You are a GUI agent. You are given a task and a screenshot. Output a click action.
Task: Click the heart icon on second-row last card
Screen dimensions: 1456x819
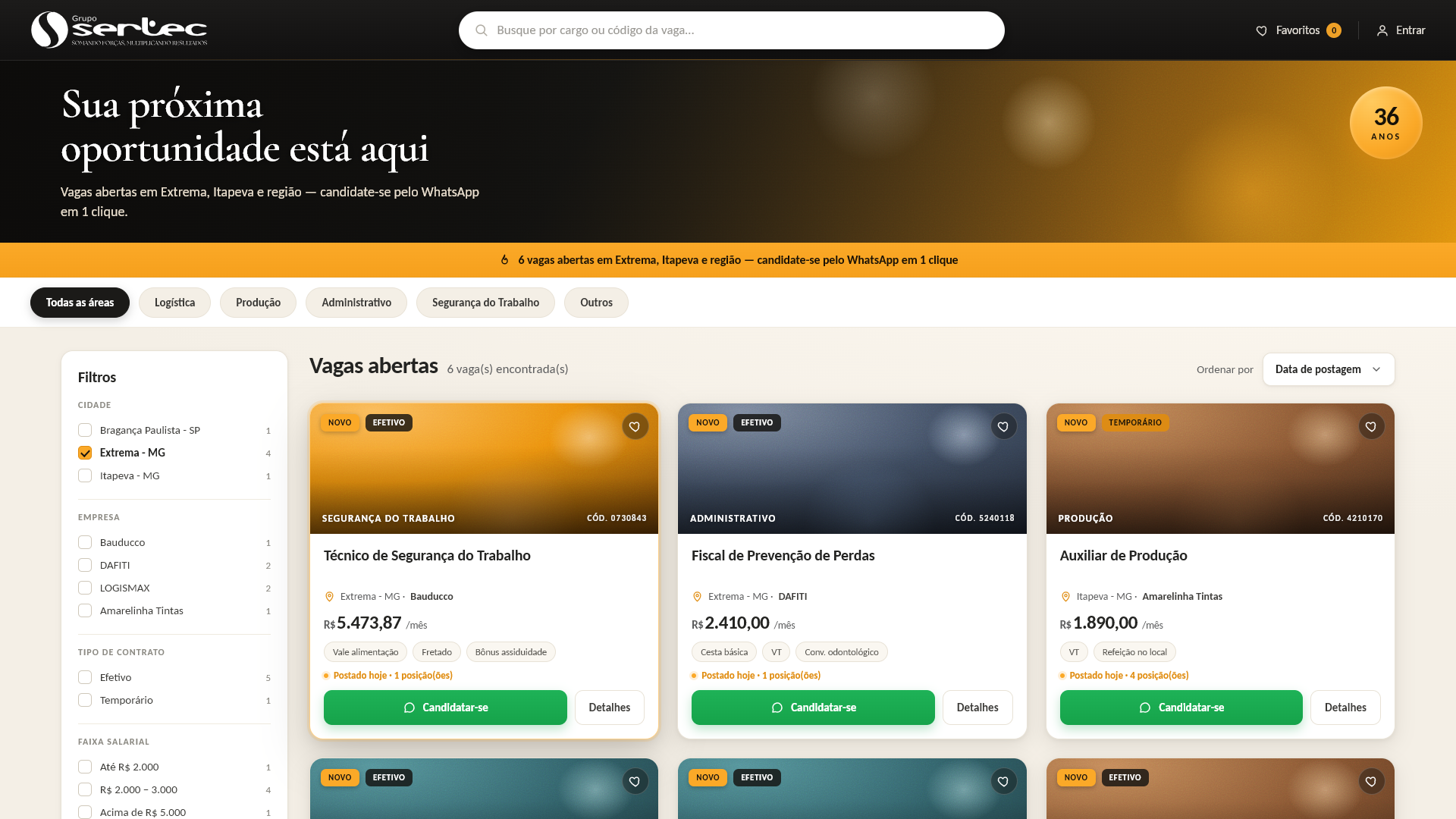[1371, 781]
